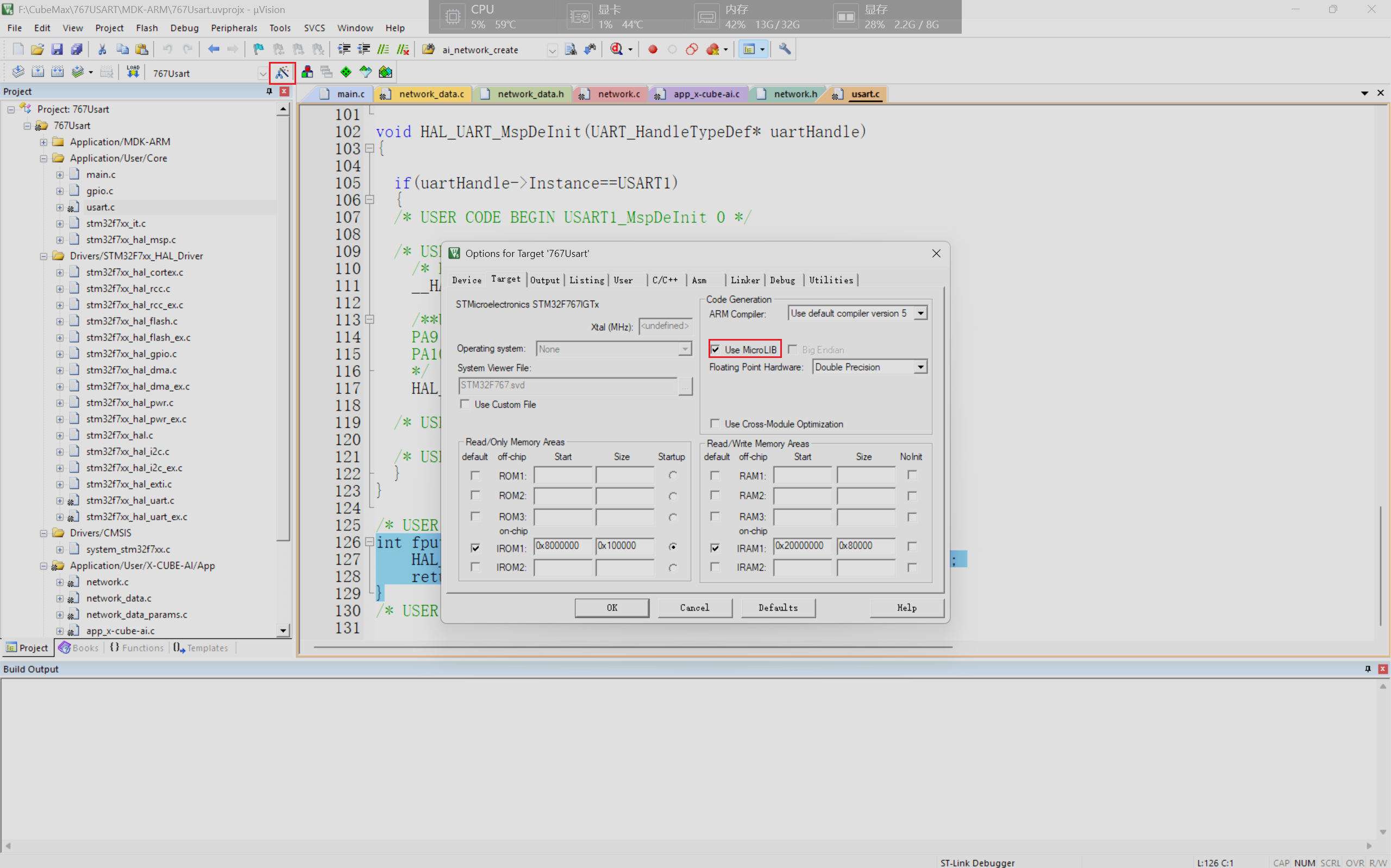This screenshot has width=1391, height=868.
Task: Open Options for Target wand icon
Action: coord(282,72)
